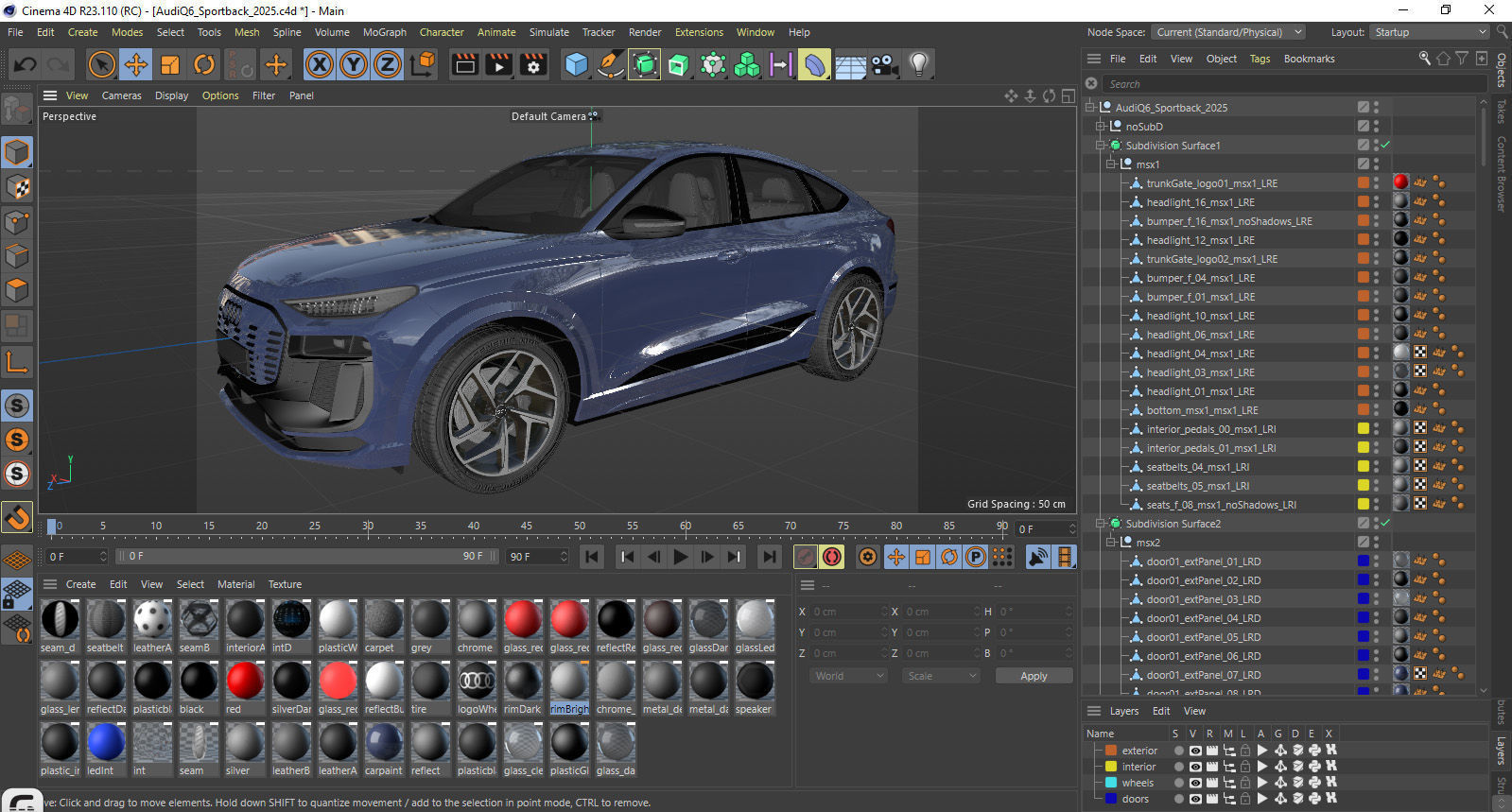Open viewport Cameras menu

(x=122, y=95)
